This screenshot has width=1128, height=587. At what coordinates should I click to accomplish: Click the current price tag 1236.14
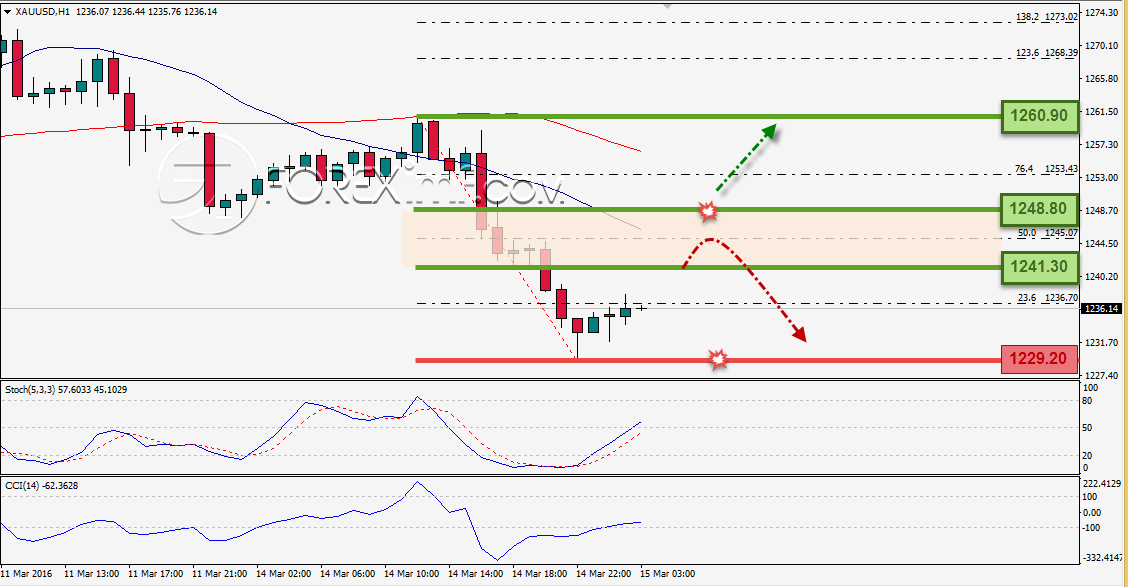coord(1101,309)
